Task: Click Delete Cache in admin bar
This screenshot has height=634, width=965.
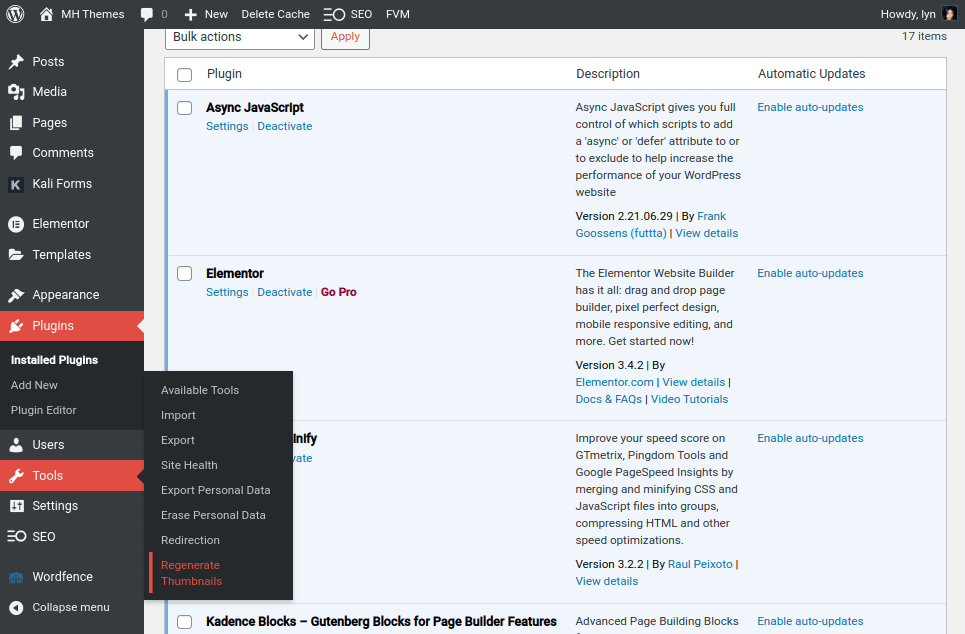Action: [x=276, y=14]
